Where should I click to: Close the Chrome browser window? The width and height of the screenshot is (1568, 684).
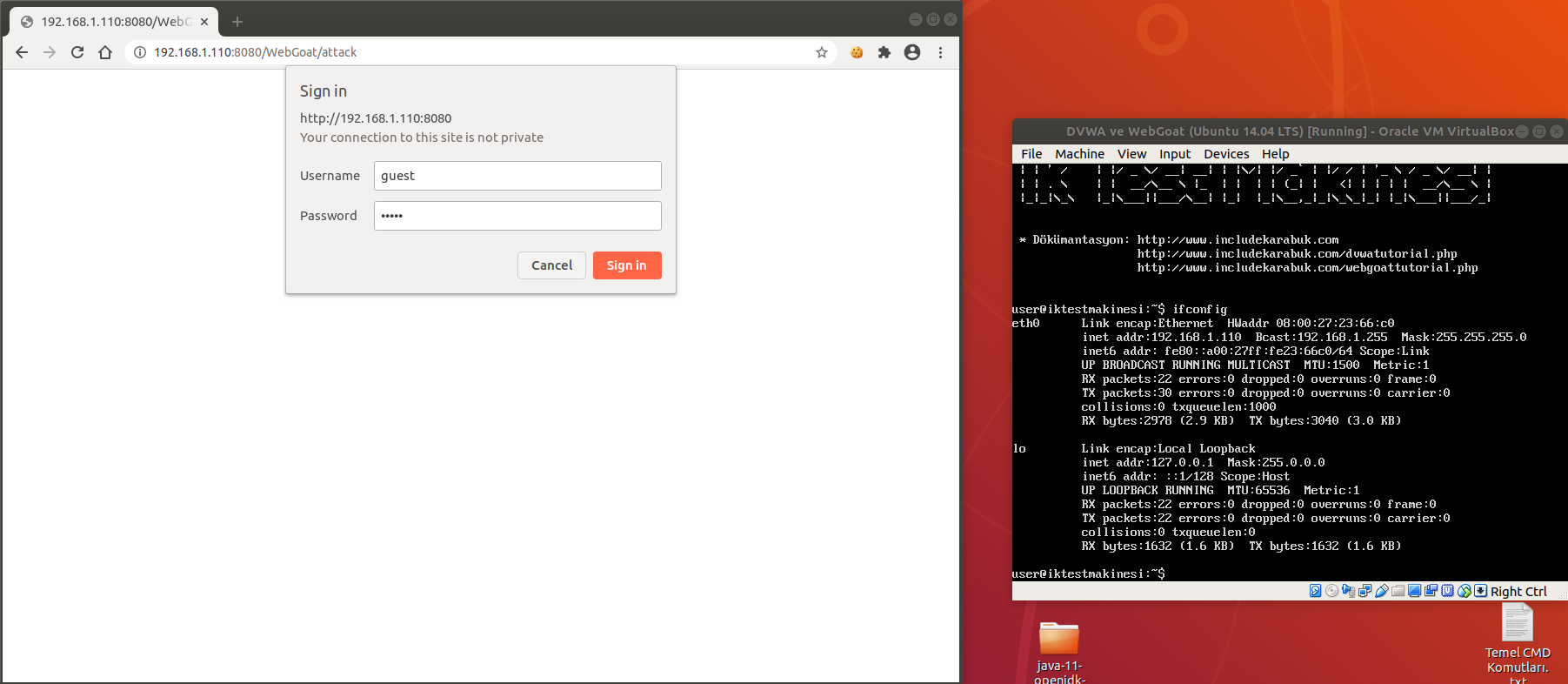951,19
